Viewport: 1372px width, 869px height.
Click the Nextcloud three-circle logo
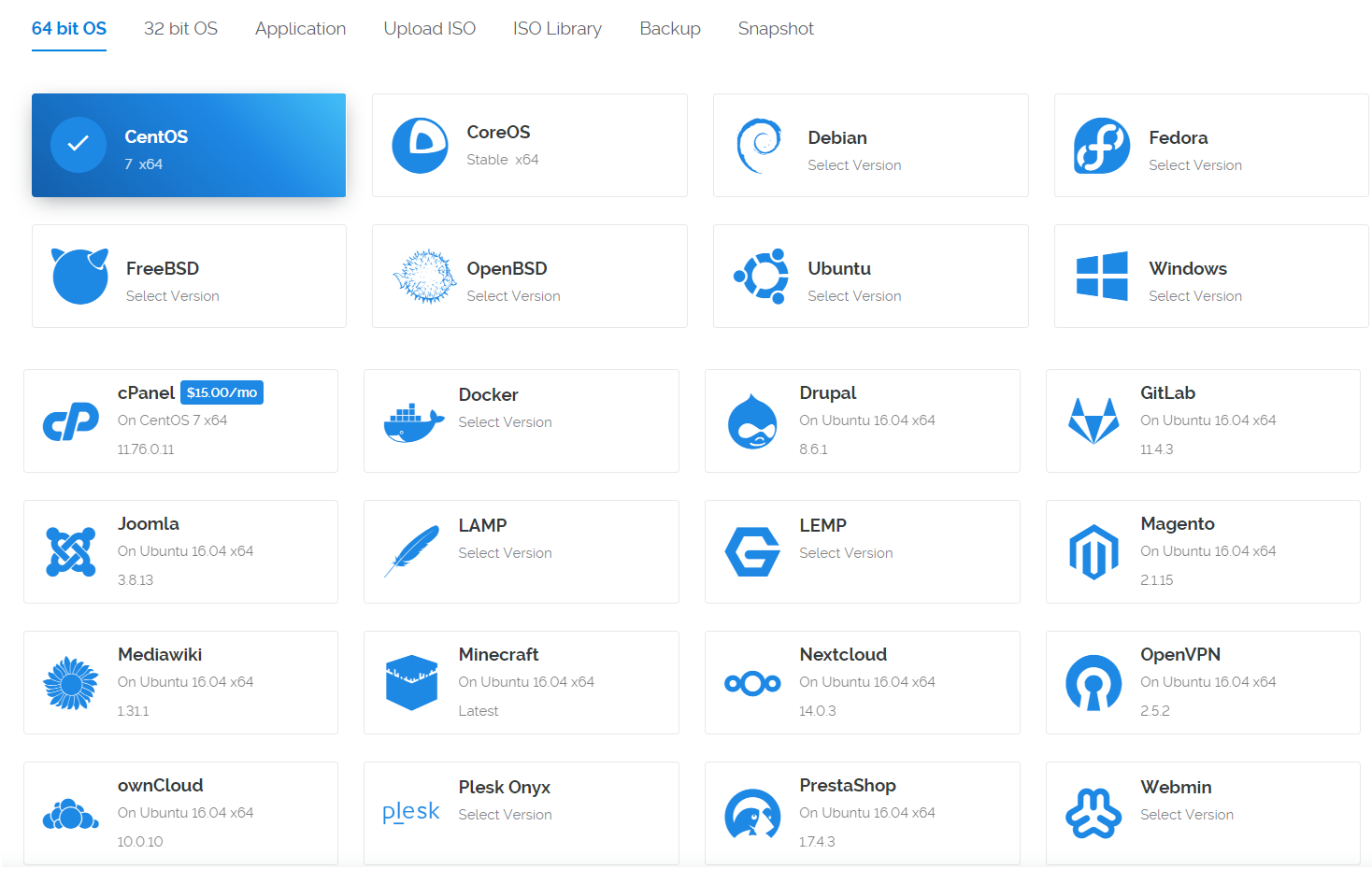[752, 683]
